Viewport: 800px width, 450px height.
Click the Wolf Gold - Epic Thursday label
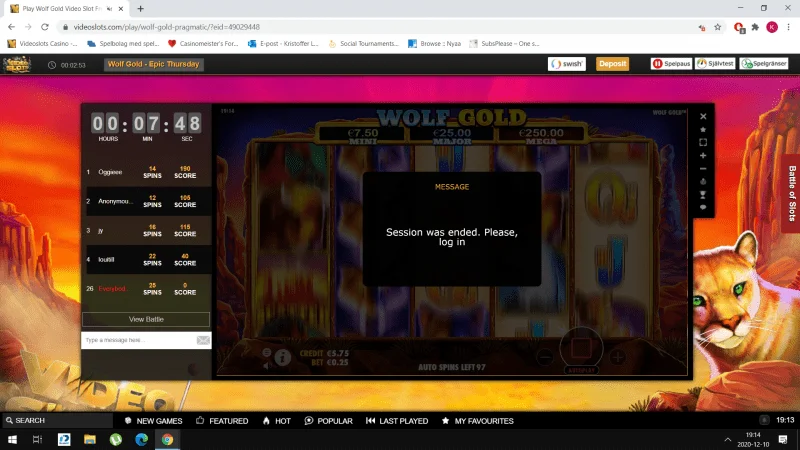(x=154, y=64)
